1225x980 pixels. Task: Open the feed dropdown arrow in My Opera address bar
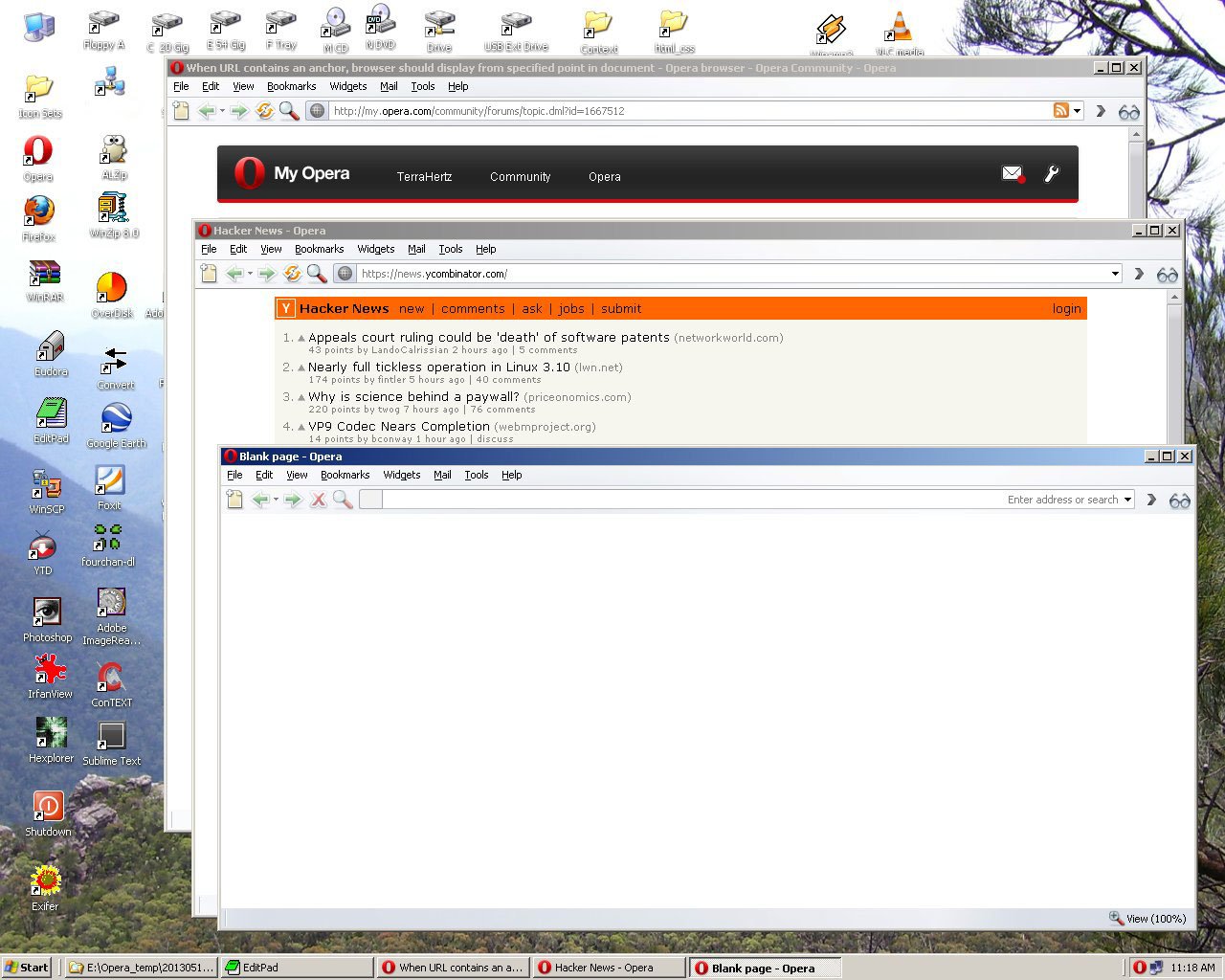[1077, 111]
